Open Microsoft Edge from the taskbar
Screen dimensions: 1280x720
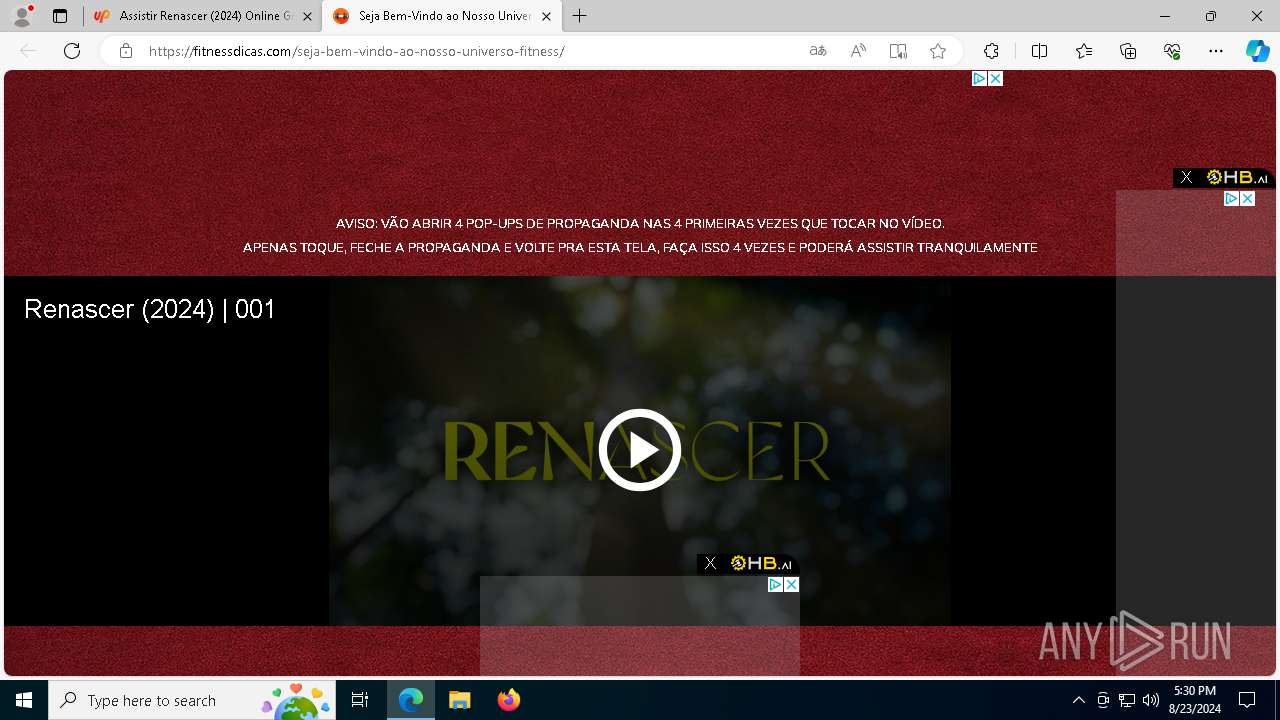411,700
